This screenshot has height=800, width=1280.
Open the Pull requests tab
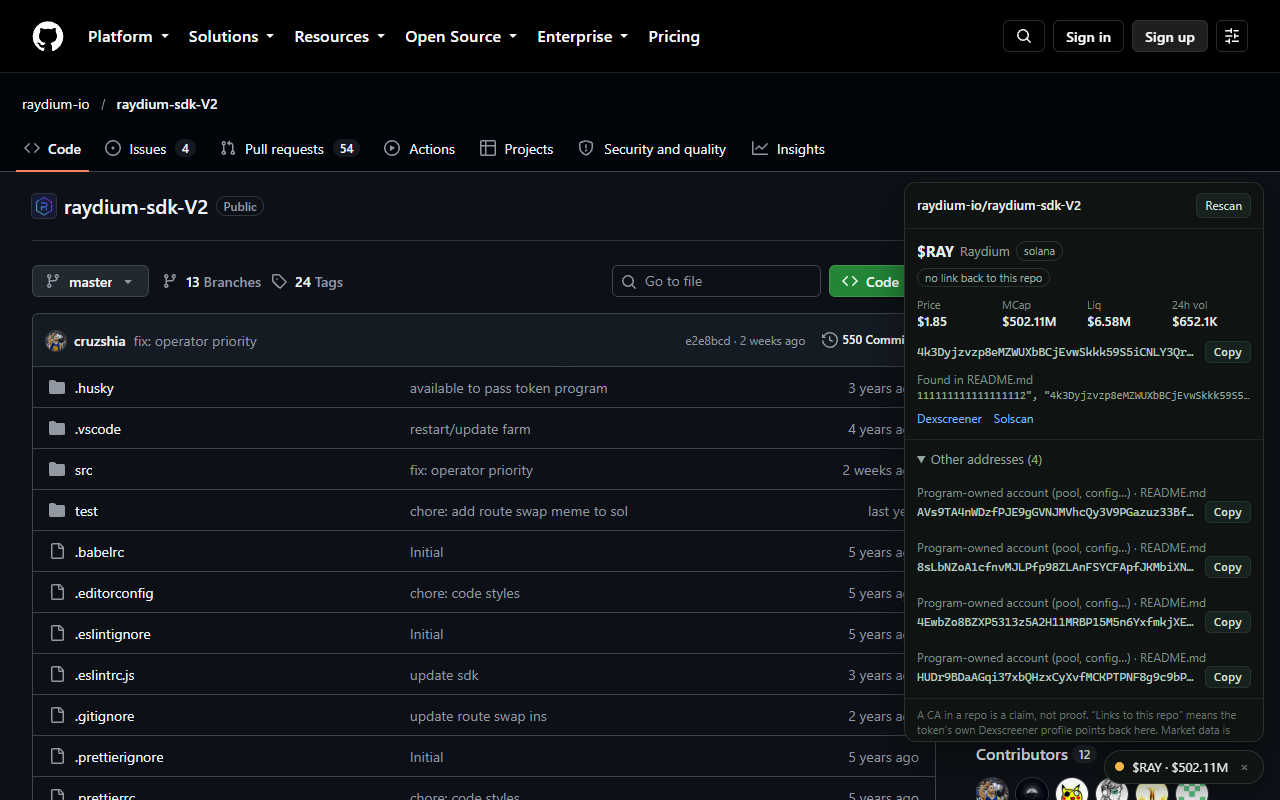click(290, 149)
